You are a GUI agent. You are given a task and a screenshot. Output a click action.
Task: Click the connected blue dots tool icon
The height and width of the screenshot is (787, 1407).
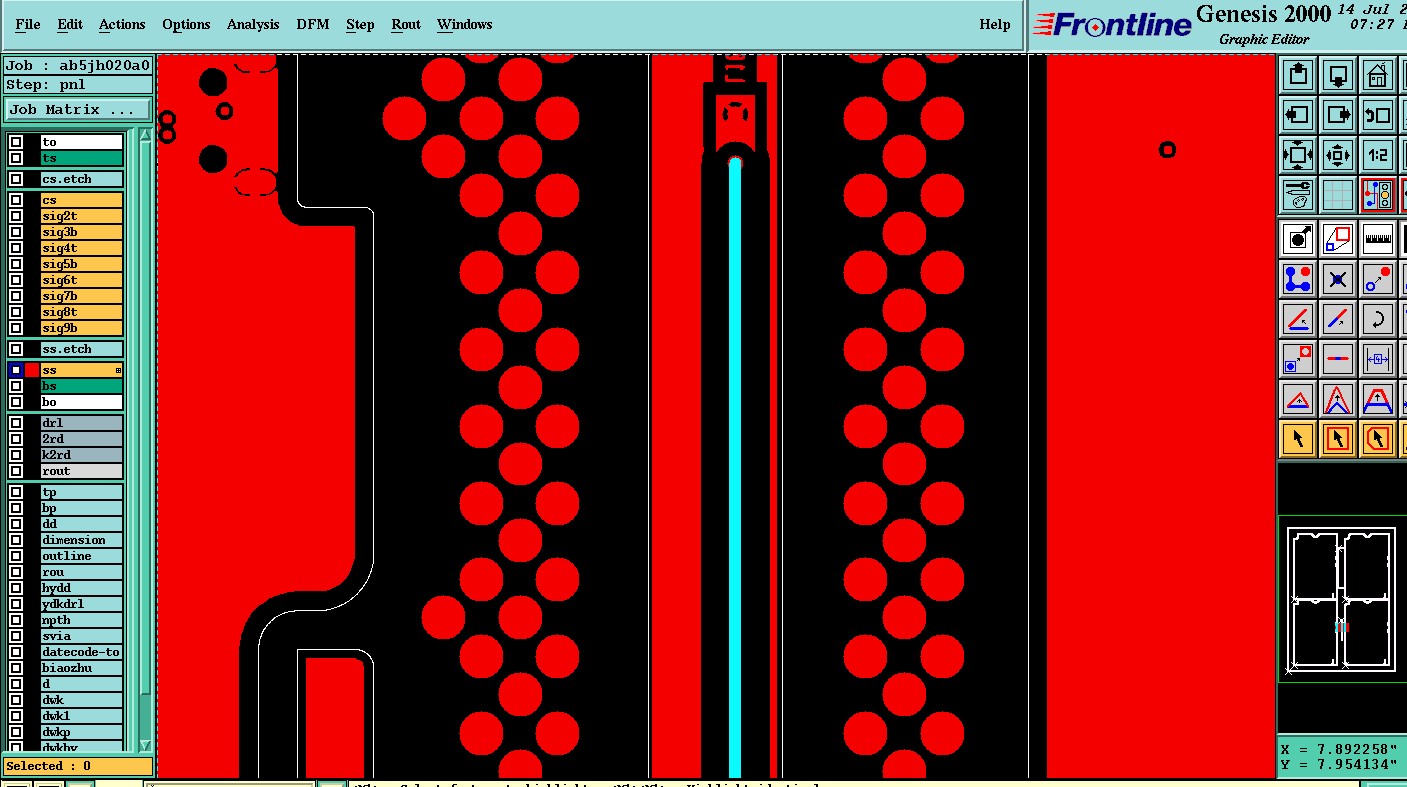1298,279
